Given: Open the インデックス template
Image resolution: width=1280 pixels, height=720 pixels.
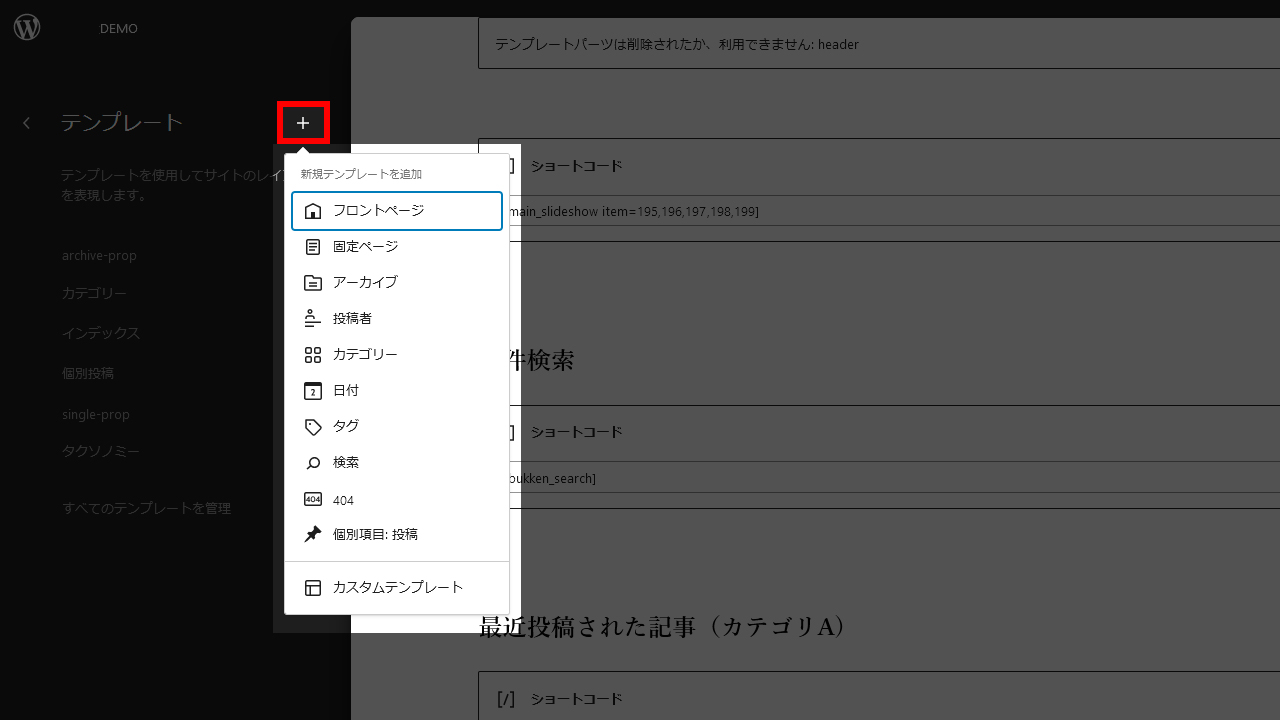Looking at the screenshot, I should [x=101, y=333].
